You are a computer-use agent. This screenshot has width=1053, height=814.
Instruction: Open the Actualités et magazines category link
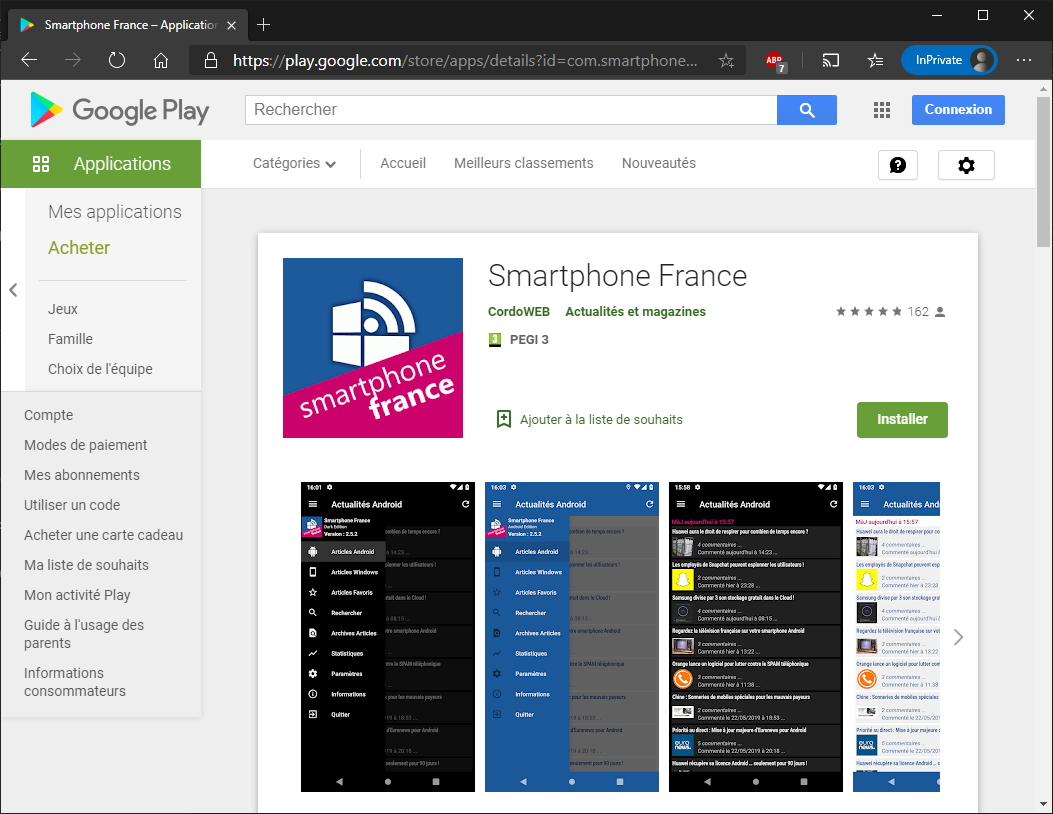[635, 312]
